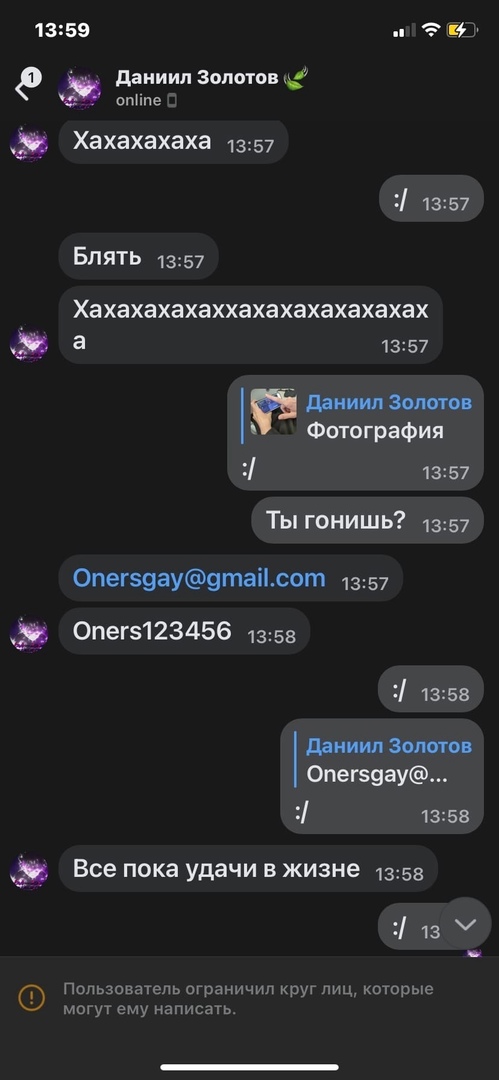Open the Onersgay@gmail.com email link
The image size is (499, 1080).
[199, 578]
